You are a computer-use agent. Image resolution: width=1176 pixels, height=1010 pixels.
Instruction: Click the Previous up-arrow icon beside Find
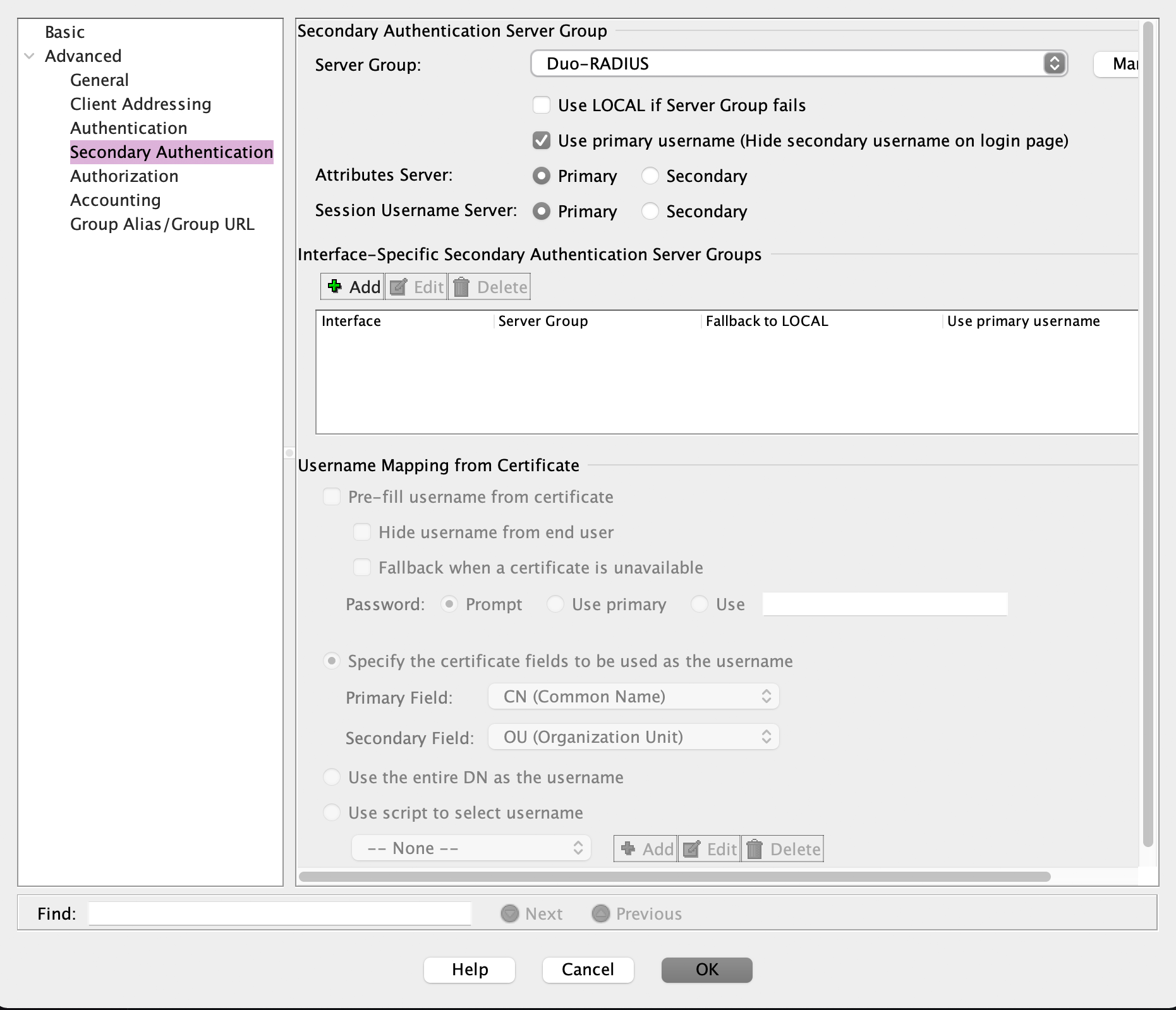pyautogui.click(x=600, y=913)
